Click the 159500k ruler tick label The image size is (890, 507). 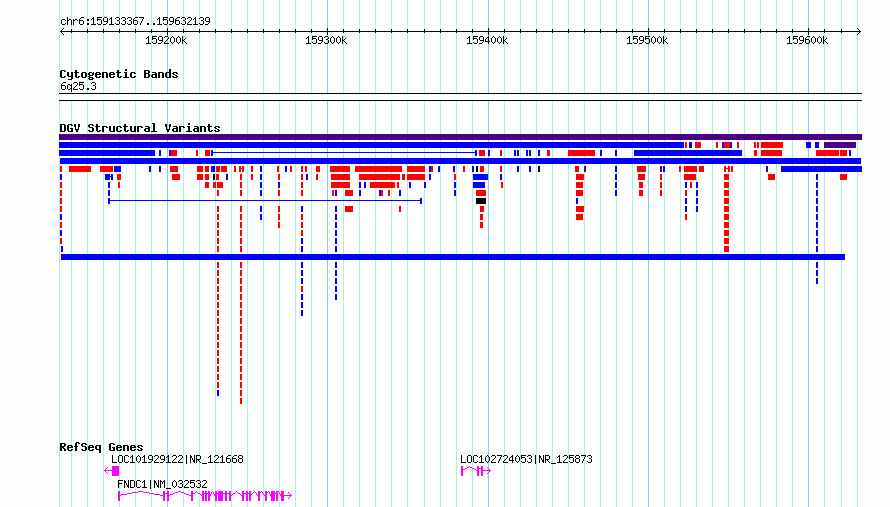tap(647, 40)
